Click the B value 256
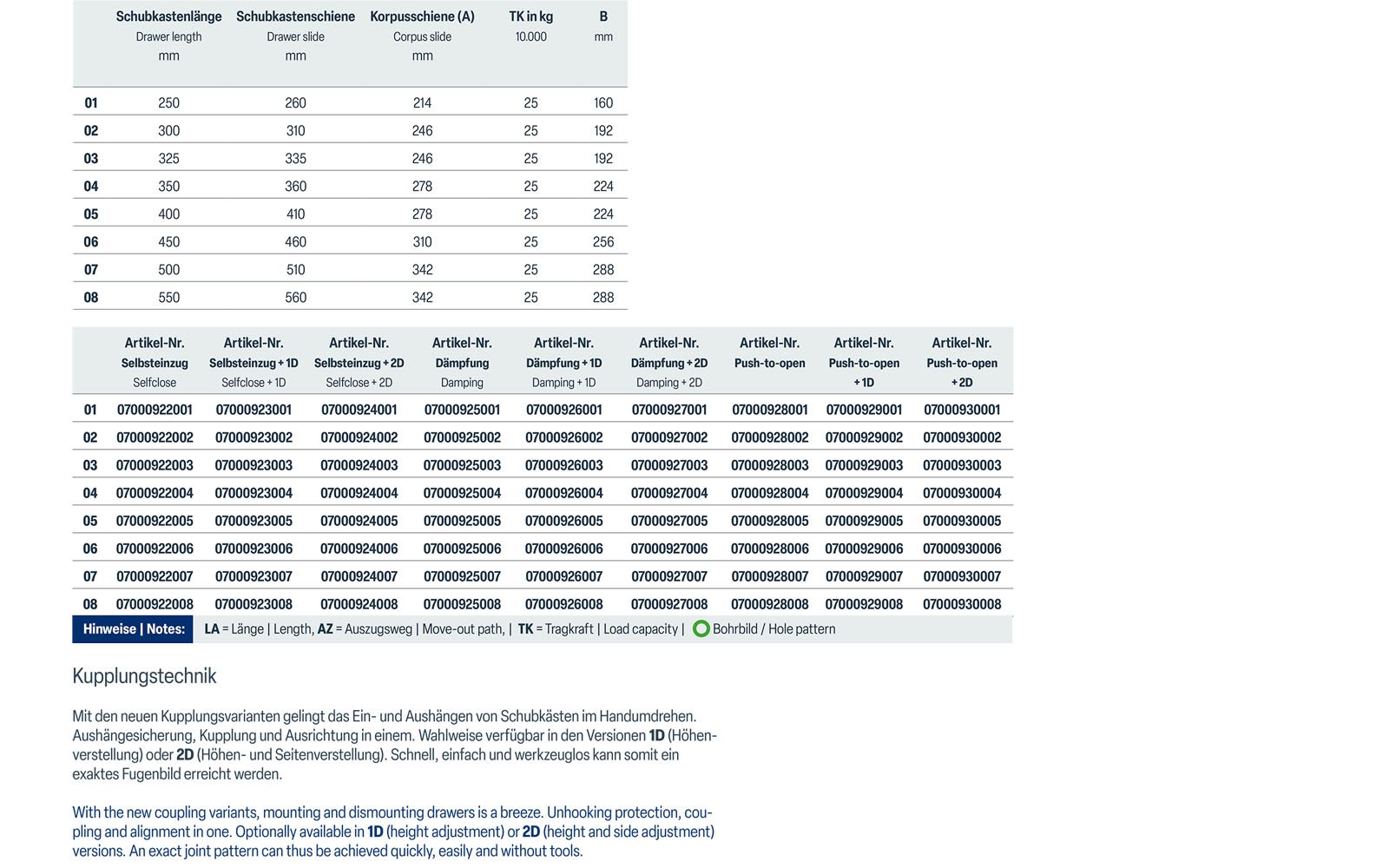Screen dimensions: 1389x868 point(603,242)
